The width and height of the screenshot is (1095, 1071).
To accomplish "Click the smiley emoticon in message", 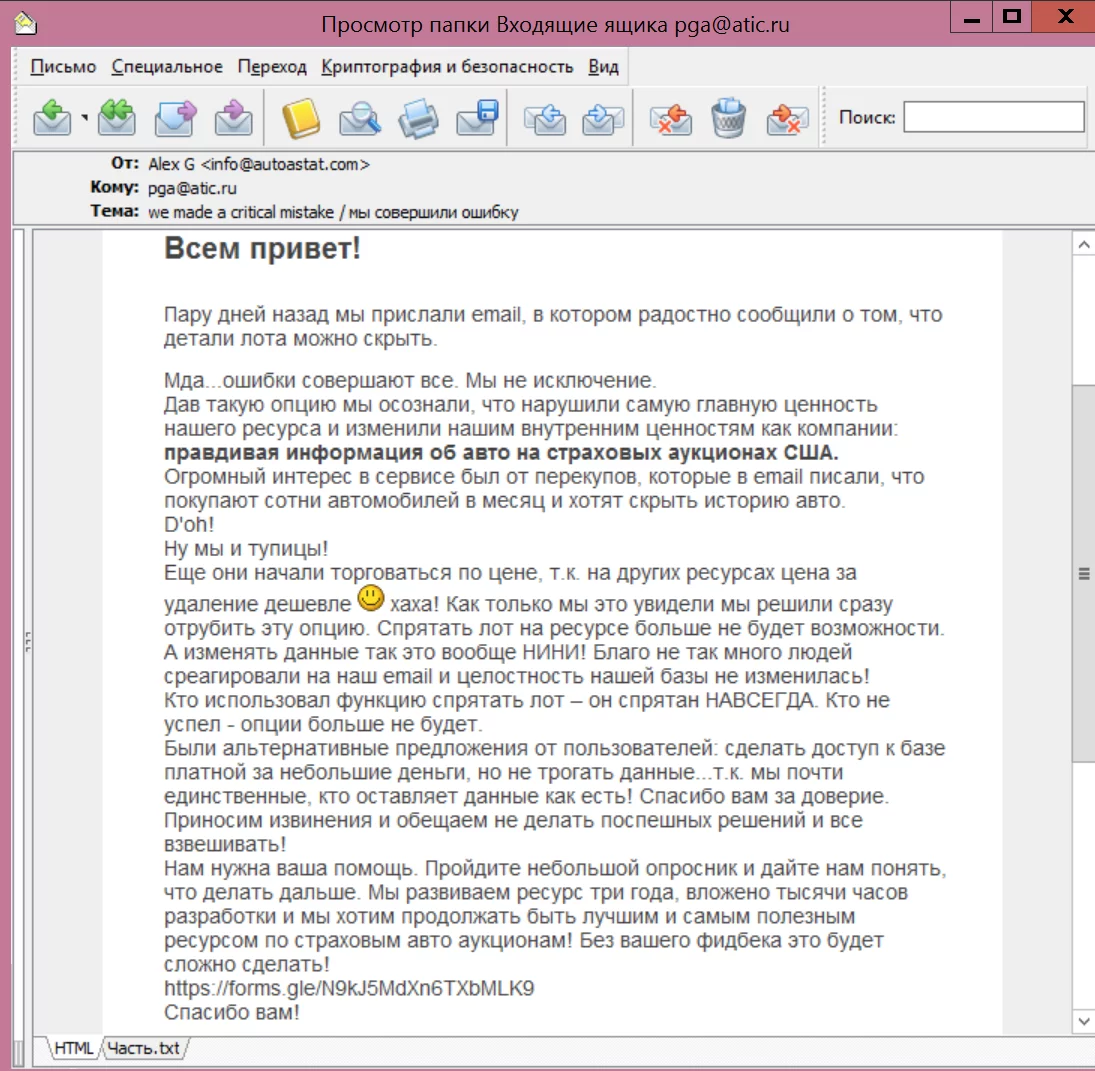I will point(371,598).
